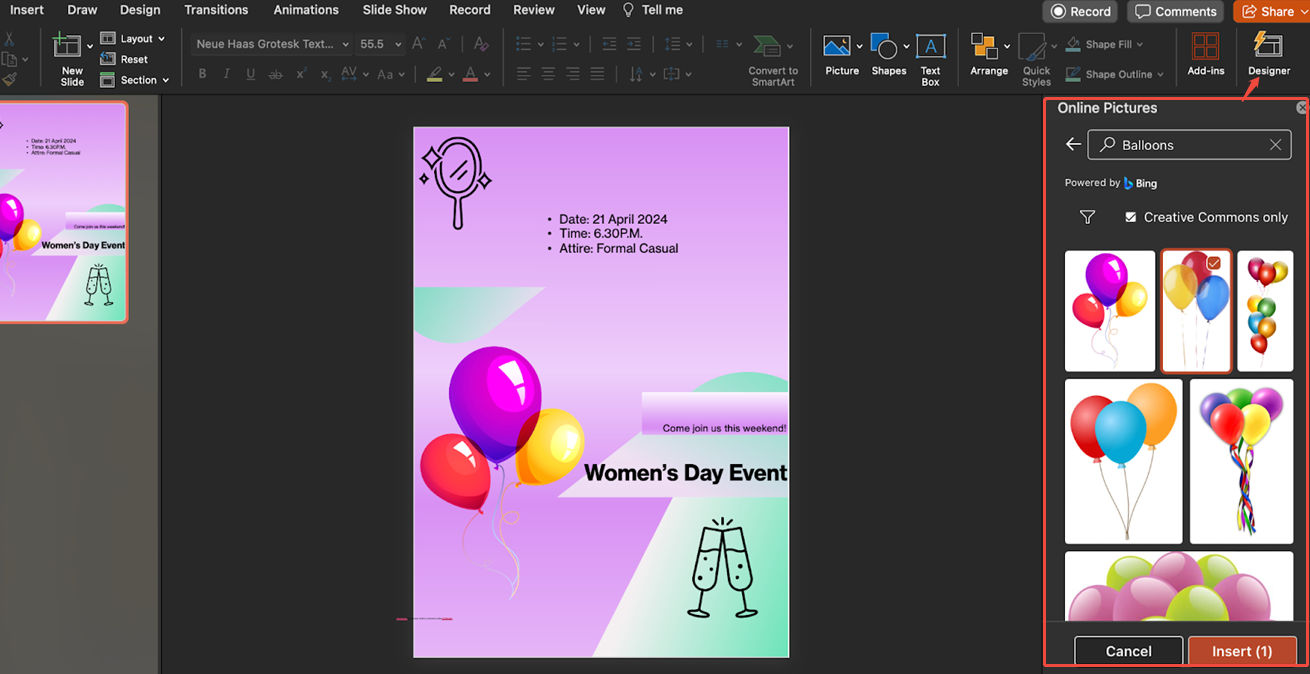This screenshot has width=1310, height=674.
Task: Open the Slide Show menu
Action: pyautogui.click(x=394, y=10)
